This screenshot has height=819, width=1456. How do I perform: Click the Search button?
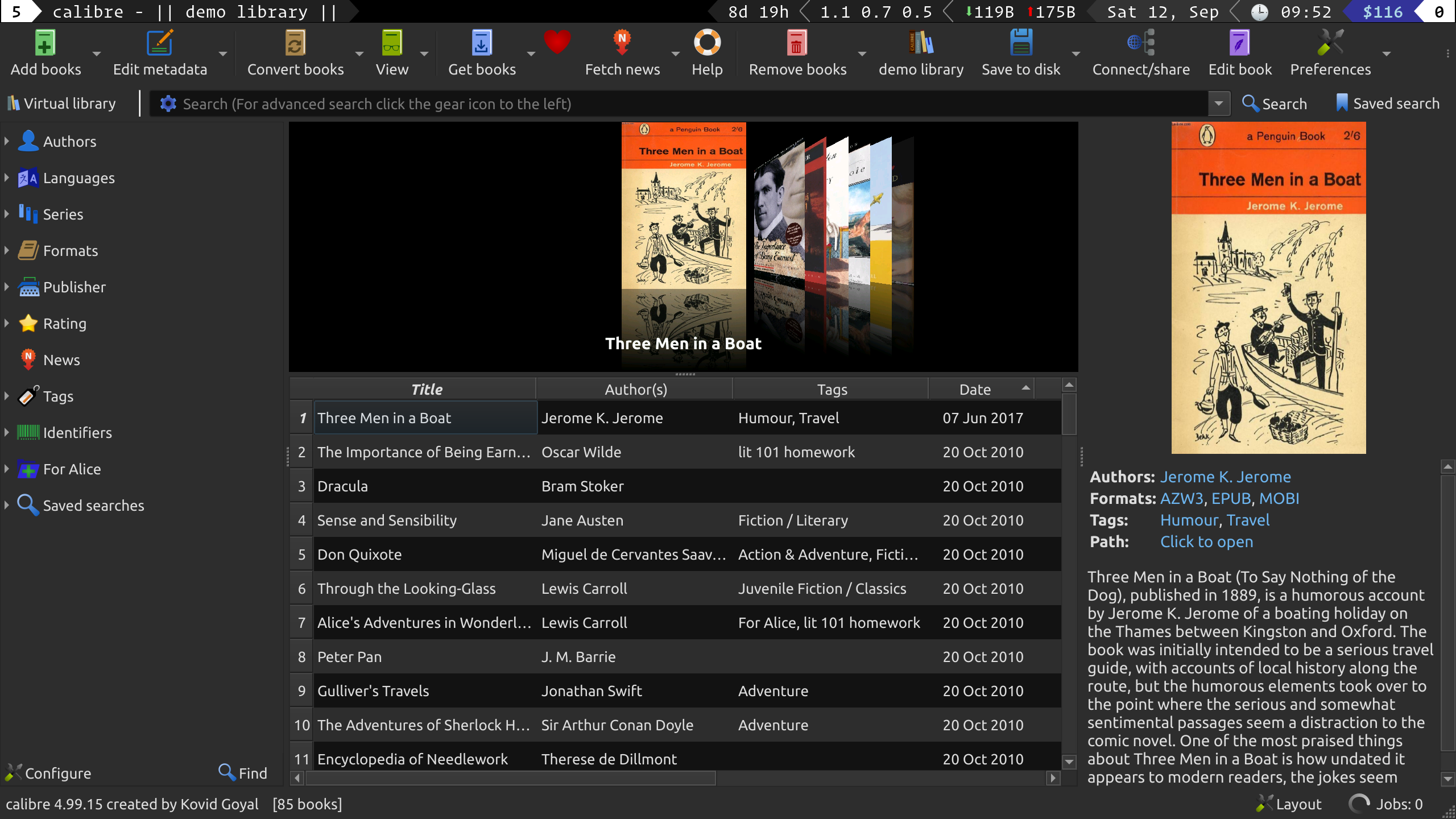(x=1275, y=104)
